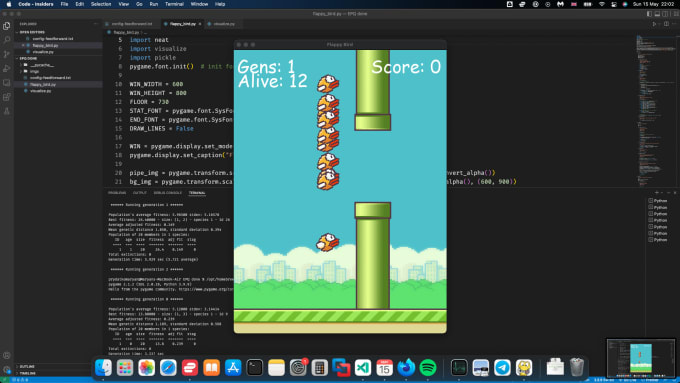
Task: Switch to Terminal panel tab
Action: click(x=197, y=193)
